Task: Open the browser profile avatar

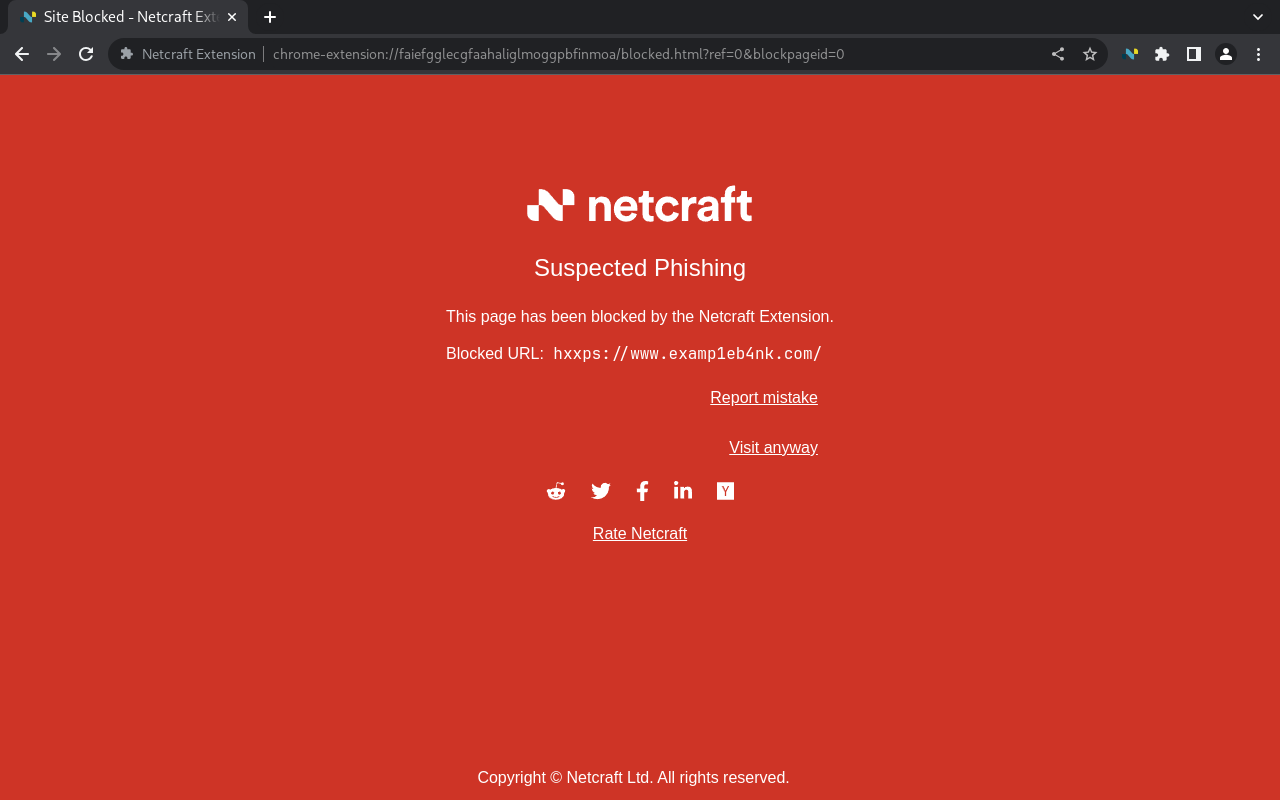Action: (1225, 53)
